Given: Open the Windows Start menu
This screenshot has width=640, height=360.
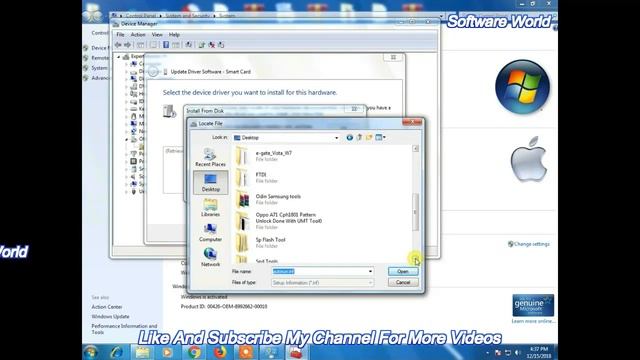Looking at the screenshot, I should (x=91, y=352).
